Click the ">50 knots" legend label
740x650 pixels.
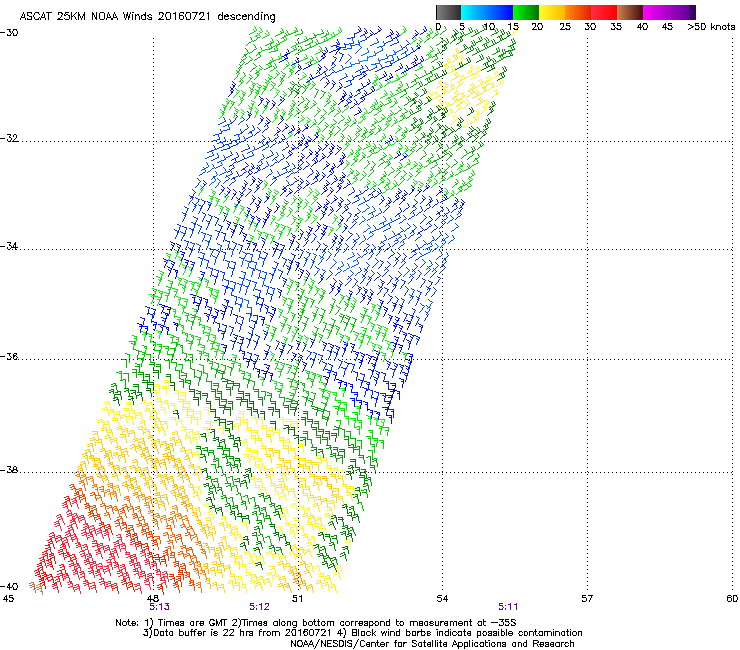(711, 27)
